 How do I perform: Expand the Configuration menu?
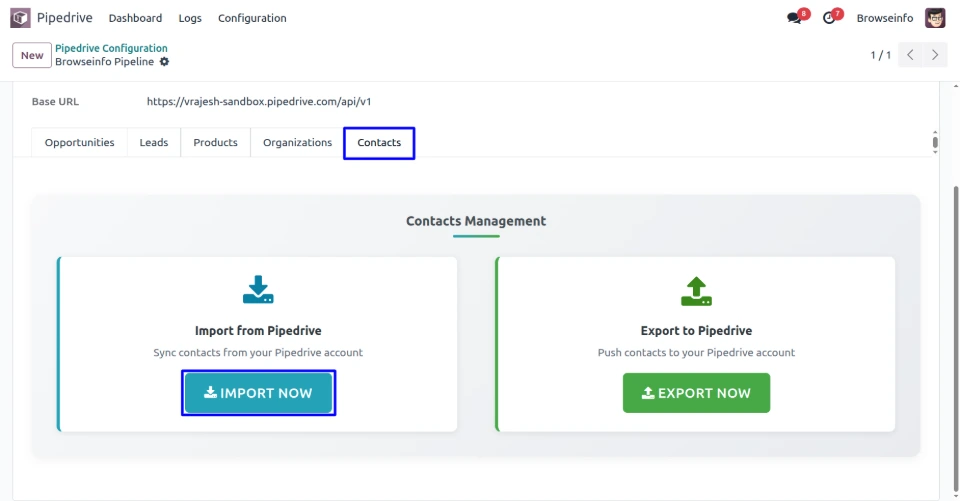(252, 18)
